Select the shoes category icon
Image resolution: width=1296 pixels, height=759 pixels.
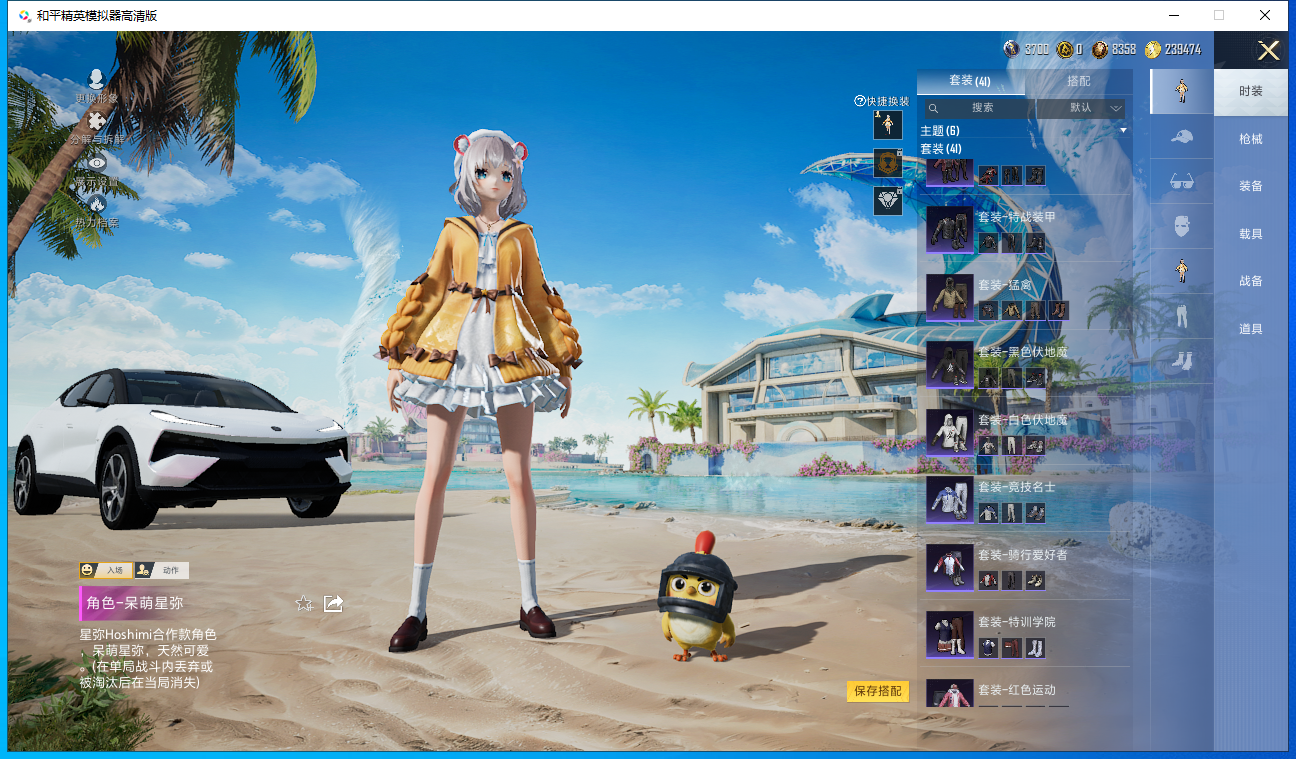(1181, 360)
